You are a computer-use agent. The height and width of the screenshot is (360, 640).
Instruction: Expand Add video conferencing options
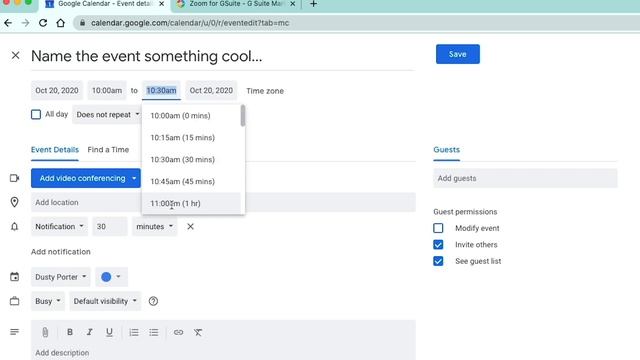pyautogui.click(x=134, y=178)
